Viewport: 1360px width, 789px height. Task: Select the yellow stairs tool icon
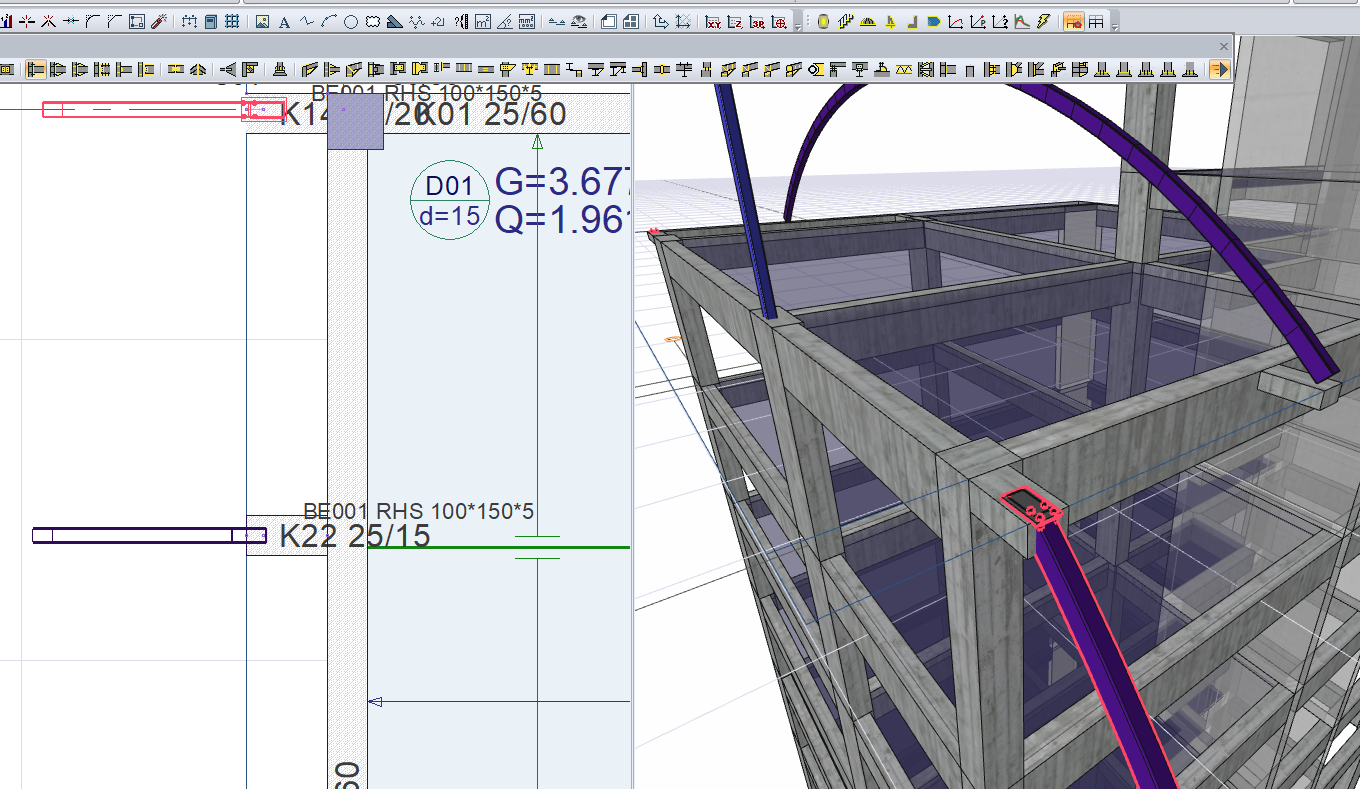click(846, 21)
